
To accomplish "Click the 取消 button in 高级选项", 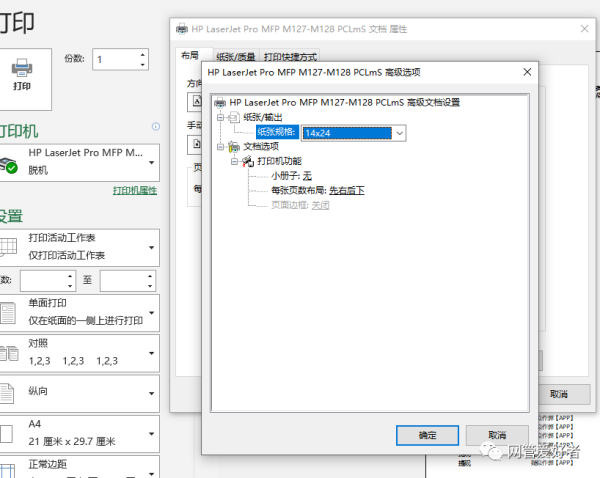I will point(497,435).
